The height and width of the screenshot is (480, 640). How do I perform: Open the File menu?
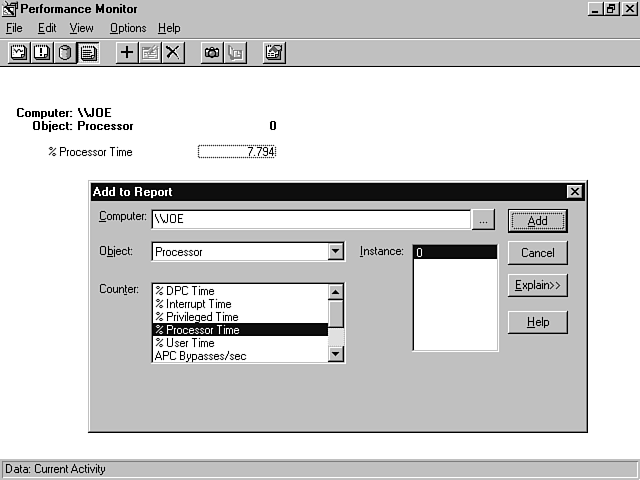pos(14,28)
